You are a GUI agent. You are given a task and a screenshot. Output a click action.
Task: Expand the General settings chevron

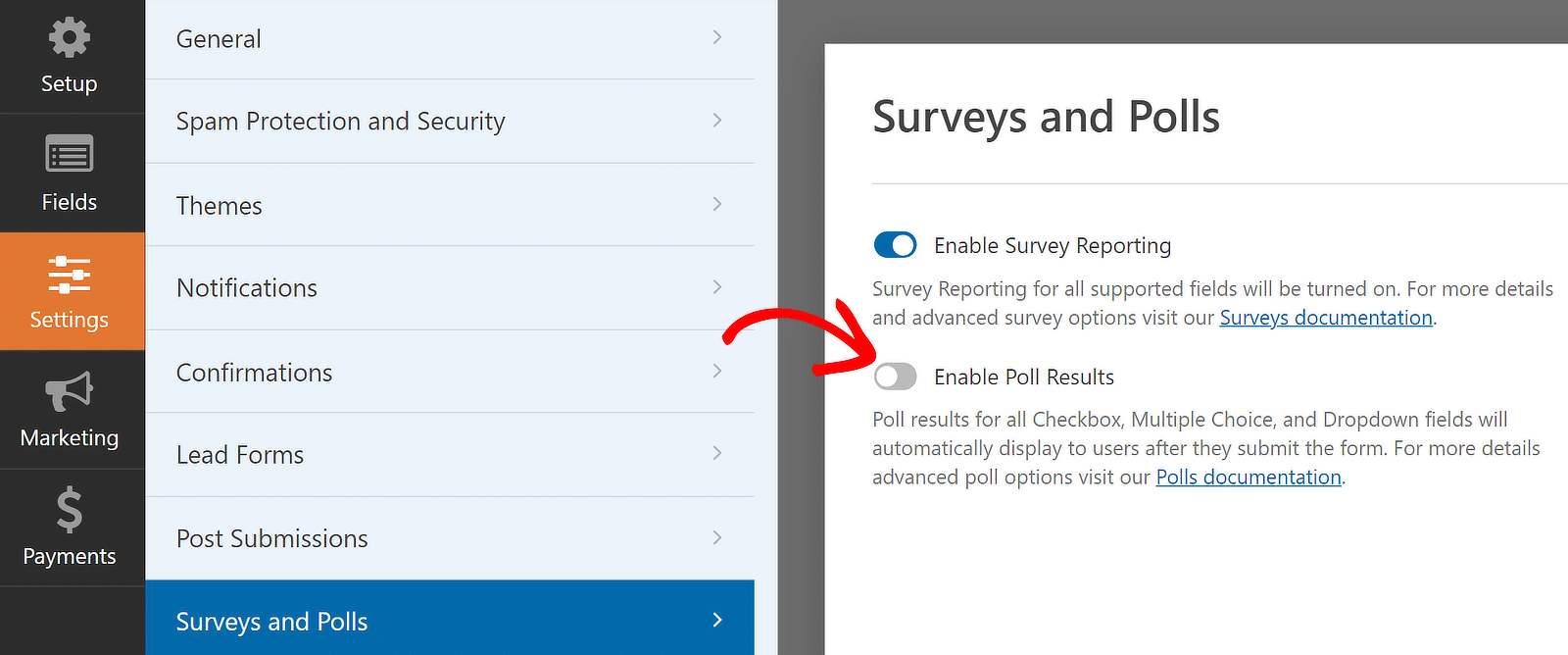(x=717, y=36)
